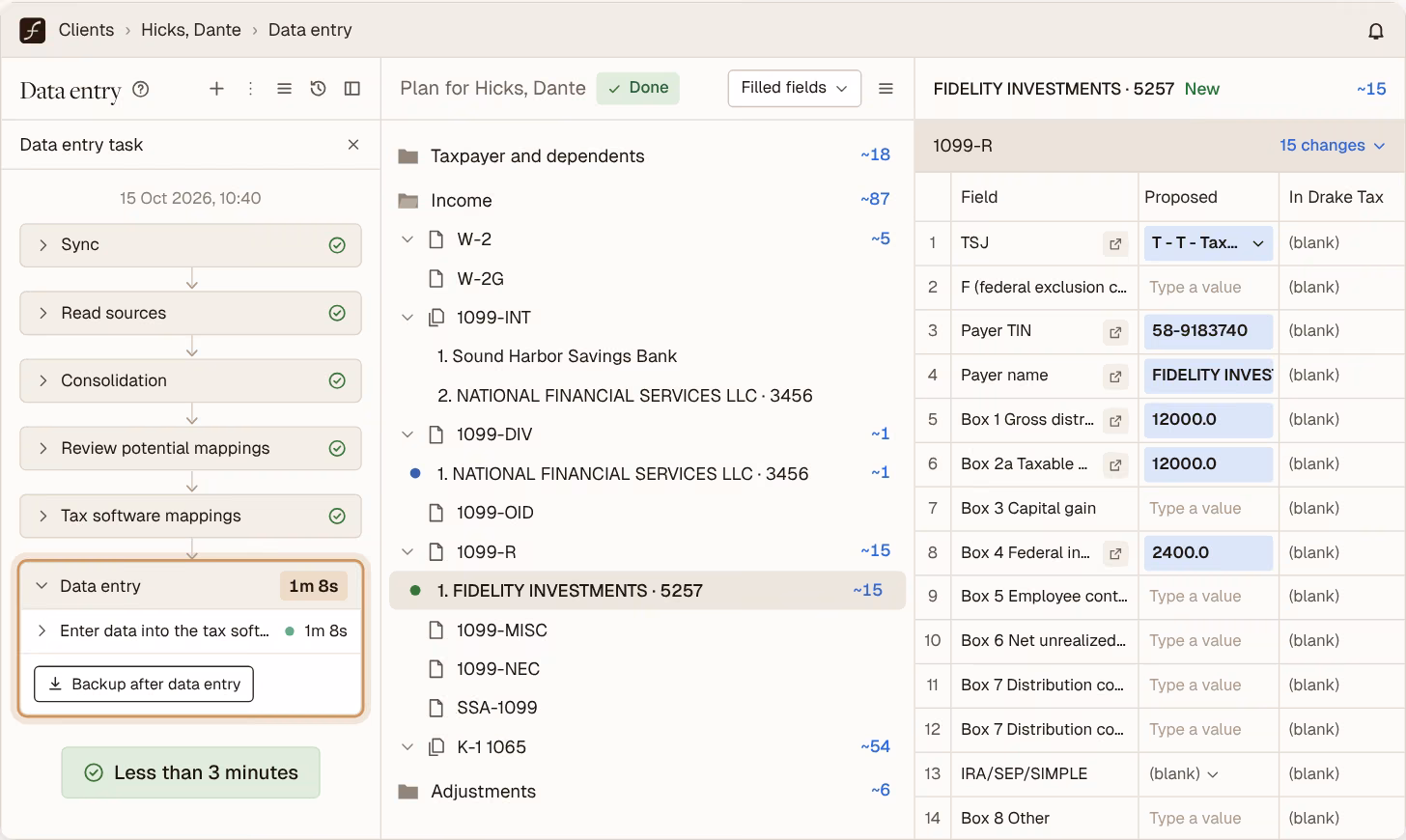
Task: Open the Filled fields dropdown
Action: coord(795,88)
